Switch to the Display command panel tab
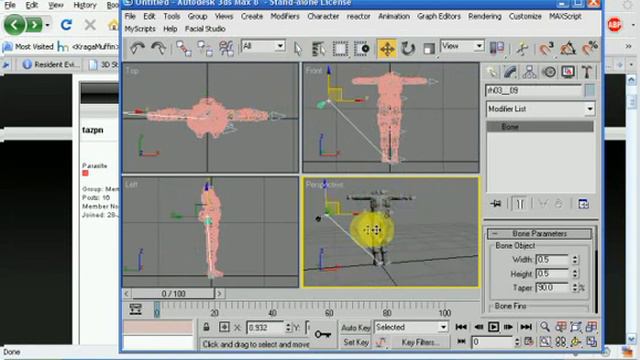Screen dimensions: 640x360 click(568, 72)
